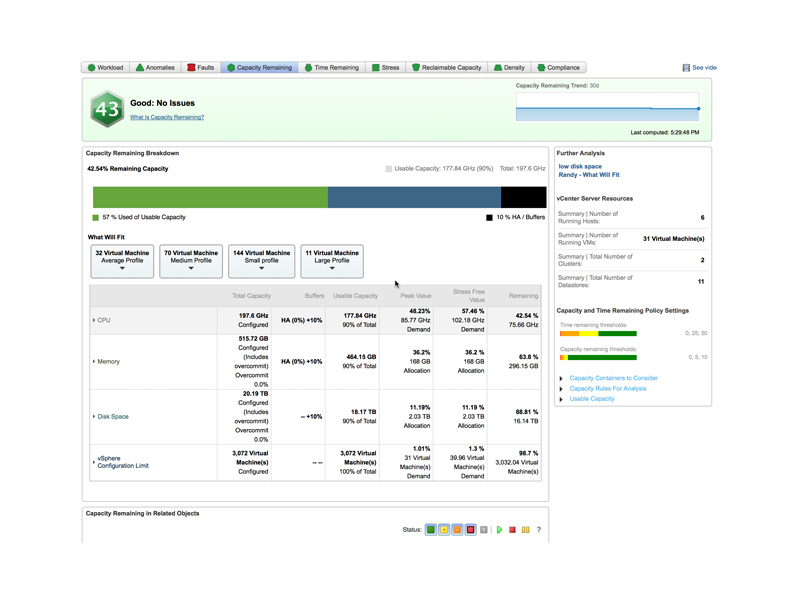Expand Capacity Containers to Consider
This screenshot has height=600, width=800.
[562, 379]
